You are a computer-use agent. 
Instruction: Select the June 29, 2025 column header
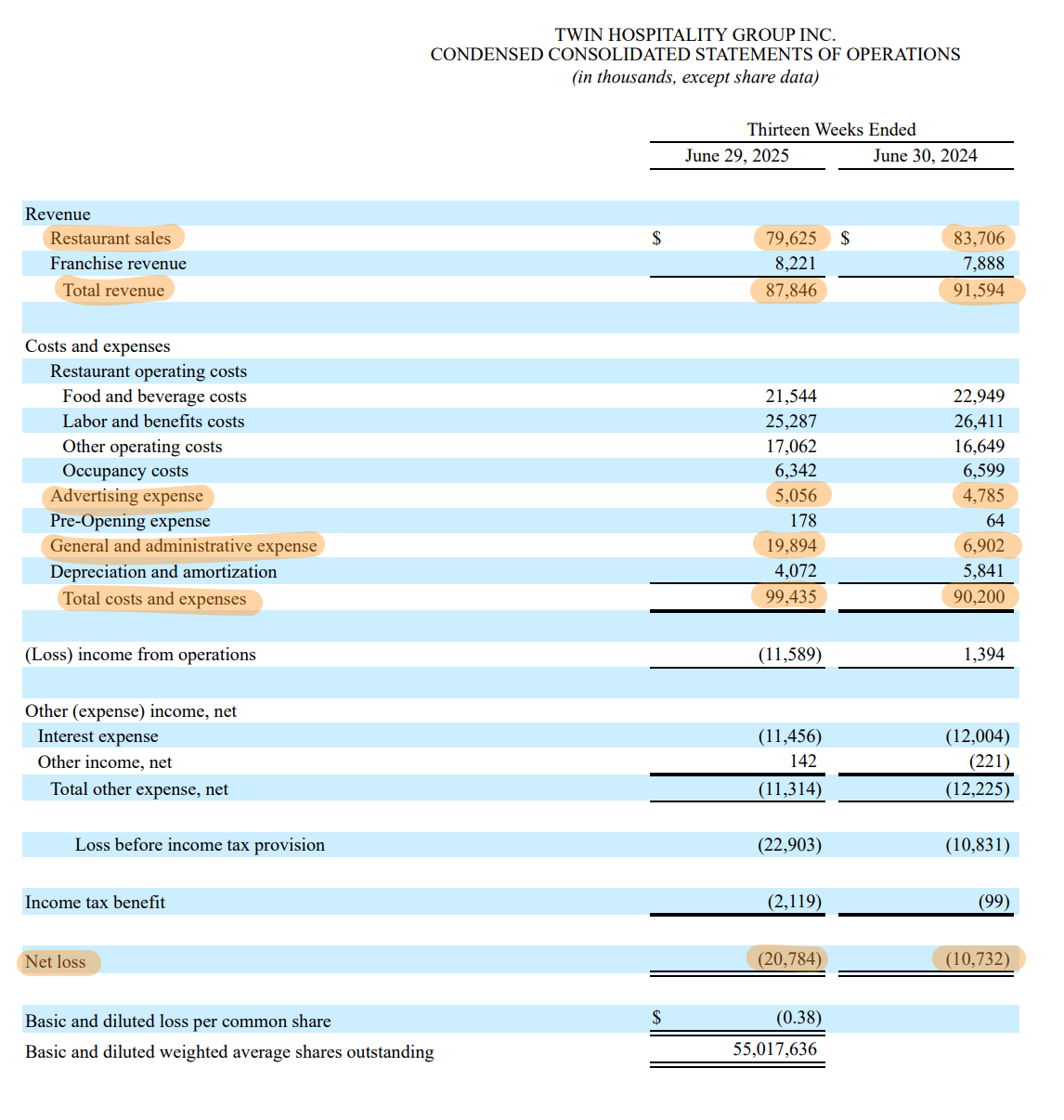point(737,155)
